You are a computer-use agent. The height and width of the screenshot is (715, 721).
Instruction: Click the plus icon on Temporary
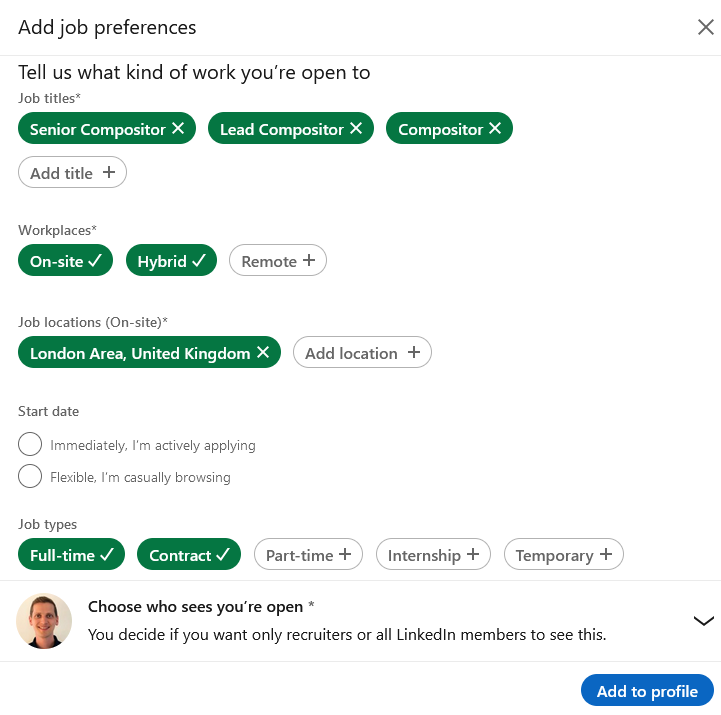pyautogui.click(x=606, y=555)
